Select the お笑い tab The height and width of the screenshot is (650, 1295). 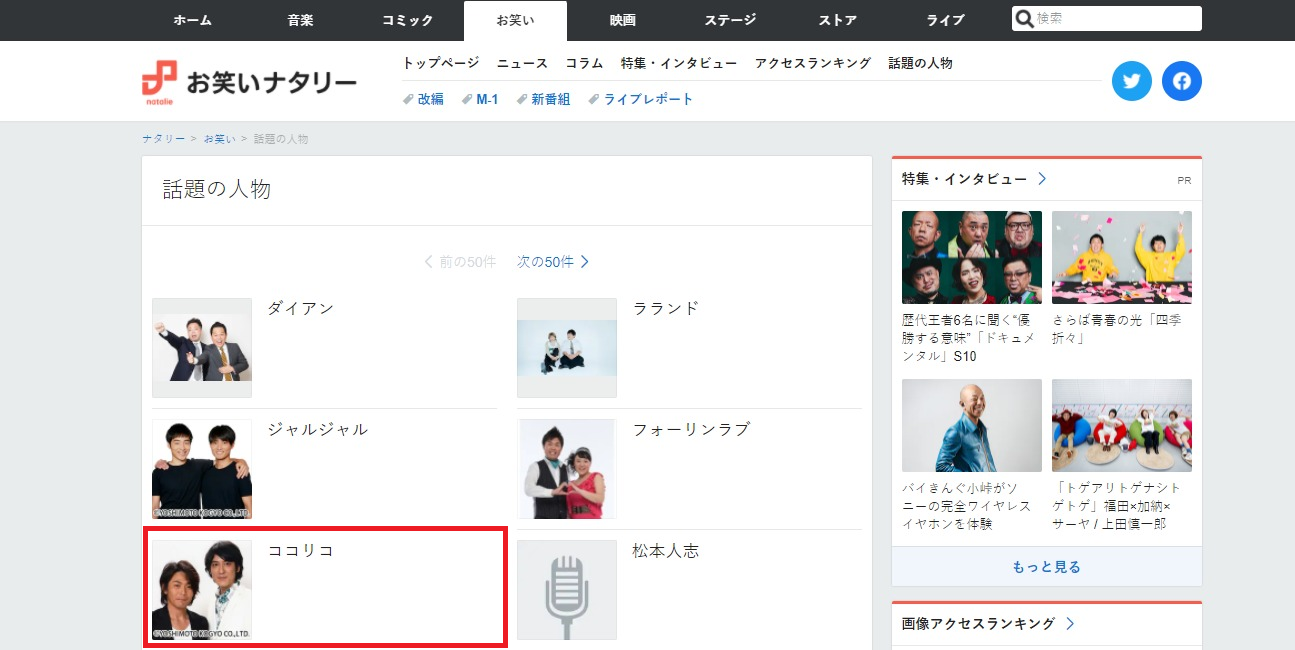[515, 20]
